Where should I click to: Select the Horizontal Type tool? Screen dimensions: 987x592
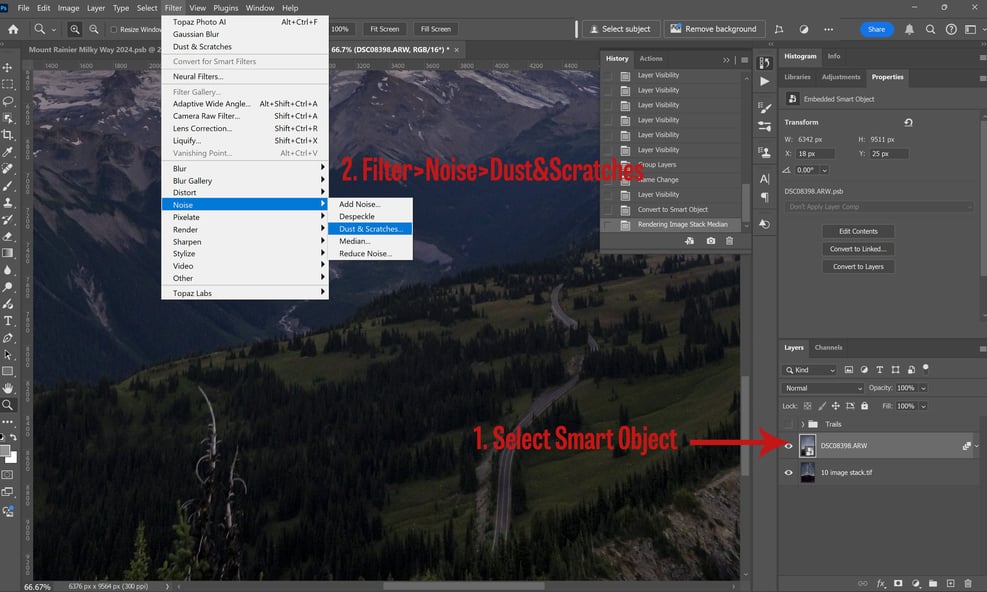(x=8, y=321)
